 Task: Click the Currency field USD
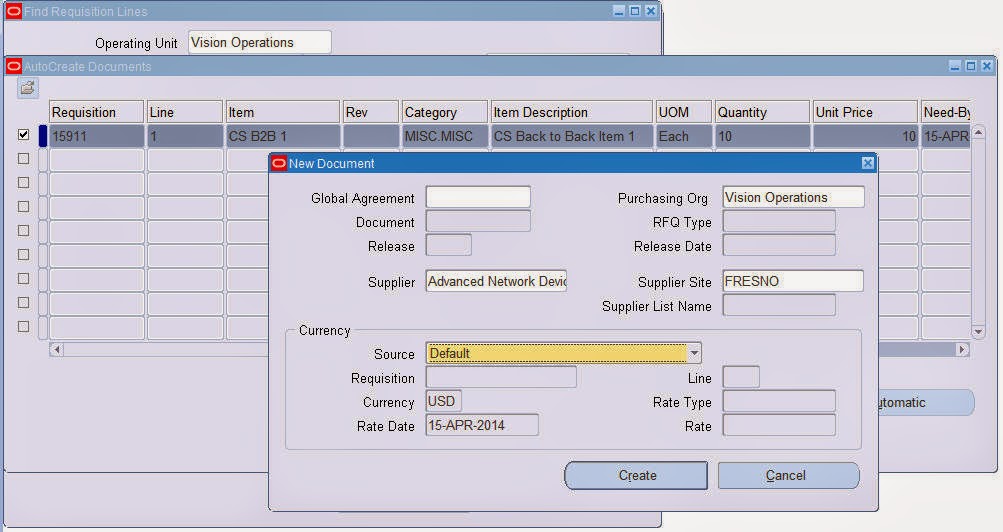point(443,402)
